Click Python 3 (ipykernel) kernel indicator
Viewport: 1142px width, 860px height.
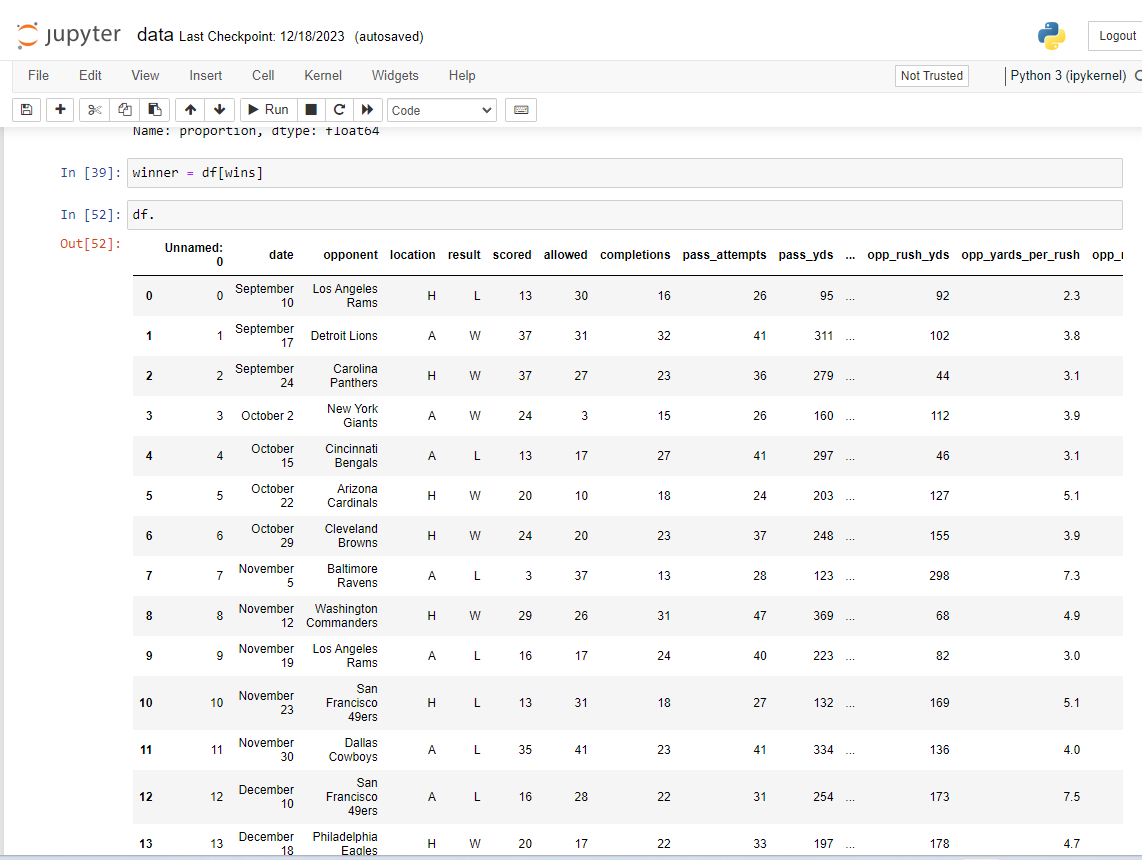point(1068,76)
